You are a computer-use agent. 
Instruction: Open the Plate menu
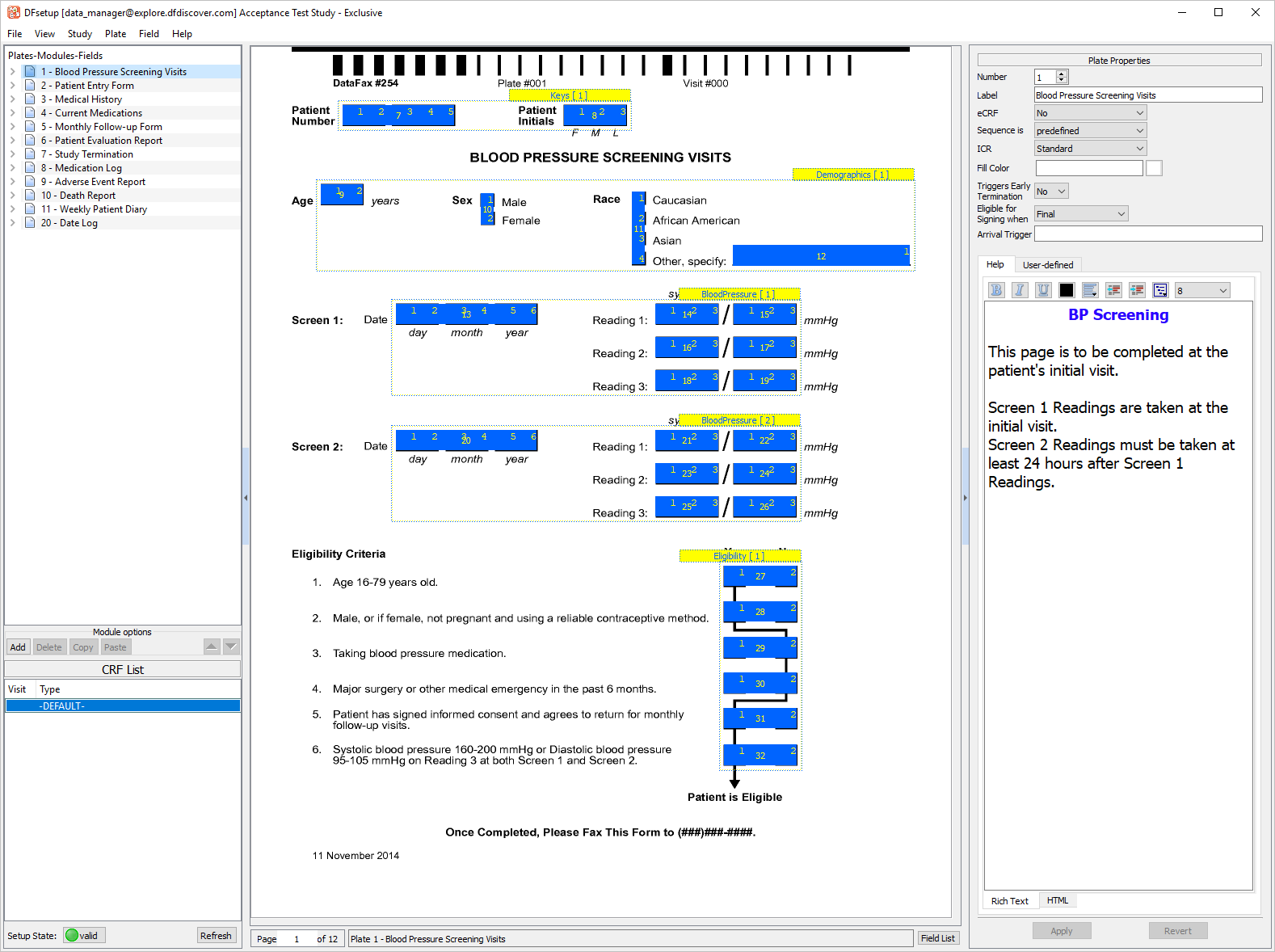(x=115, y=34)
